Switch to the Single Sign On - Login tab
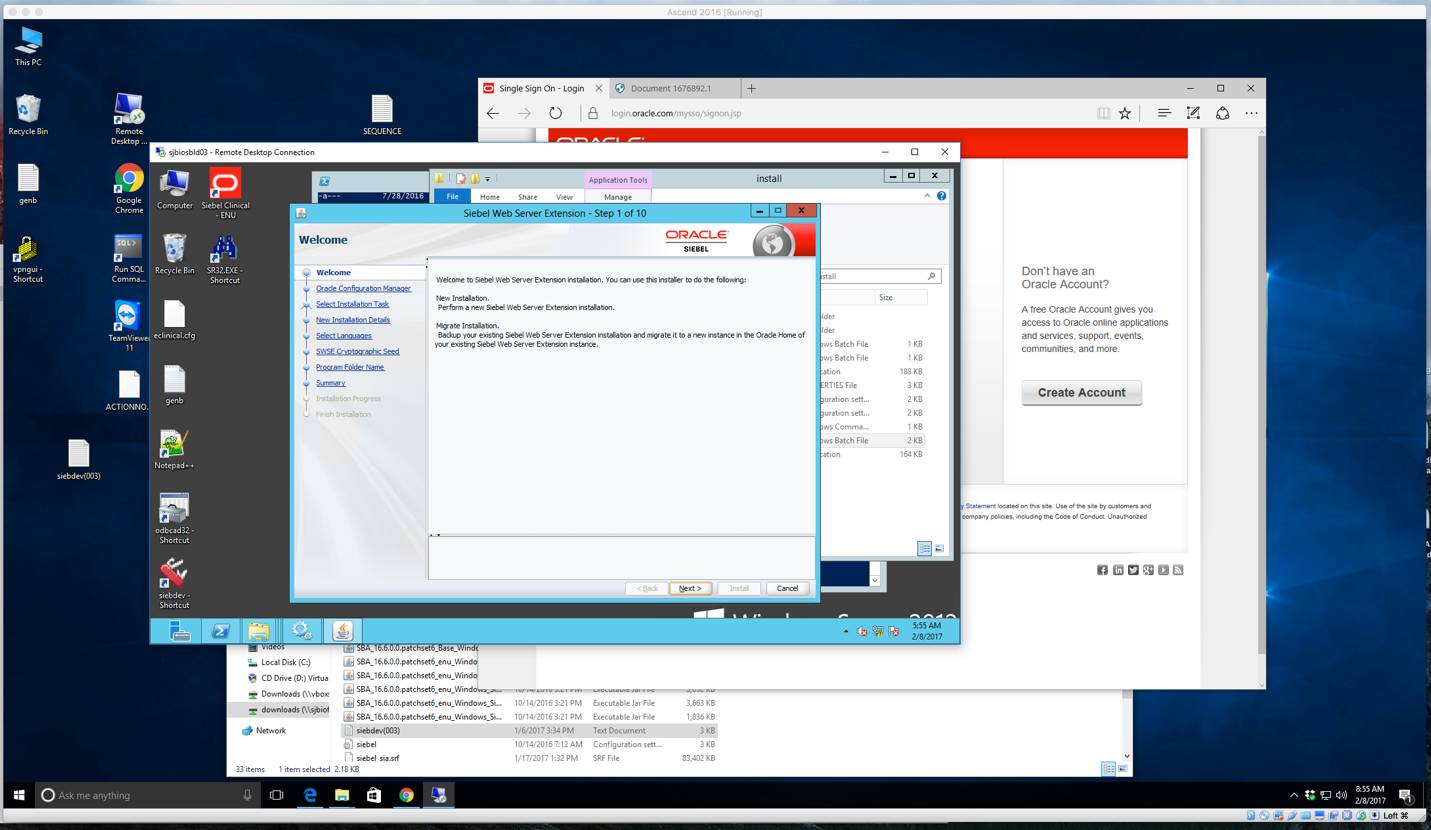 pyautogui.click(x=542, y=88)
